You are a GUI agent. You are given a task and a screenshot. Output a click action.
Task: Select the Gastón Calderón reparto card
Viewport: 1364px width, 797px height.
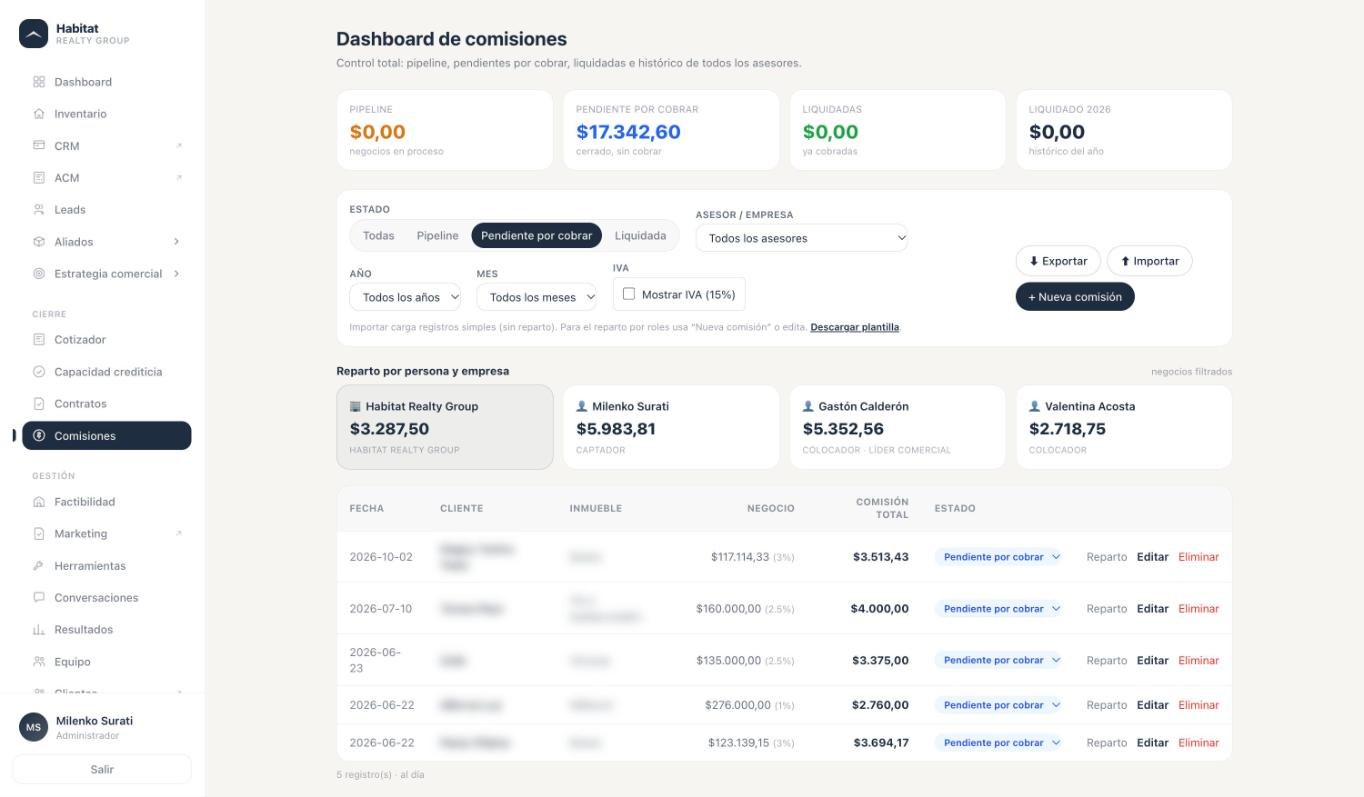coord(898,427)
